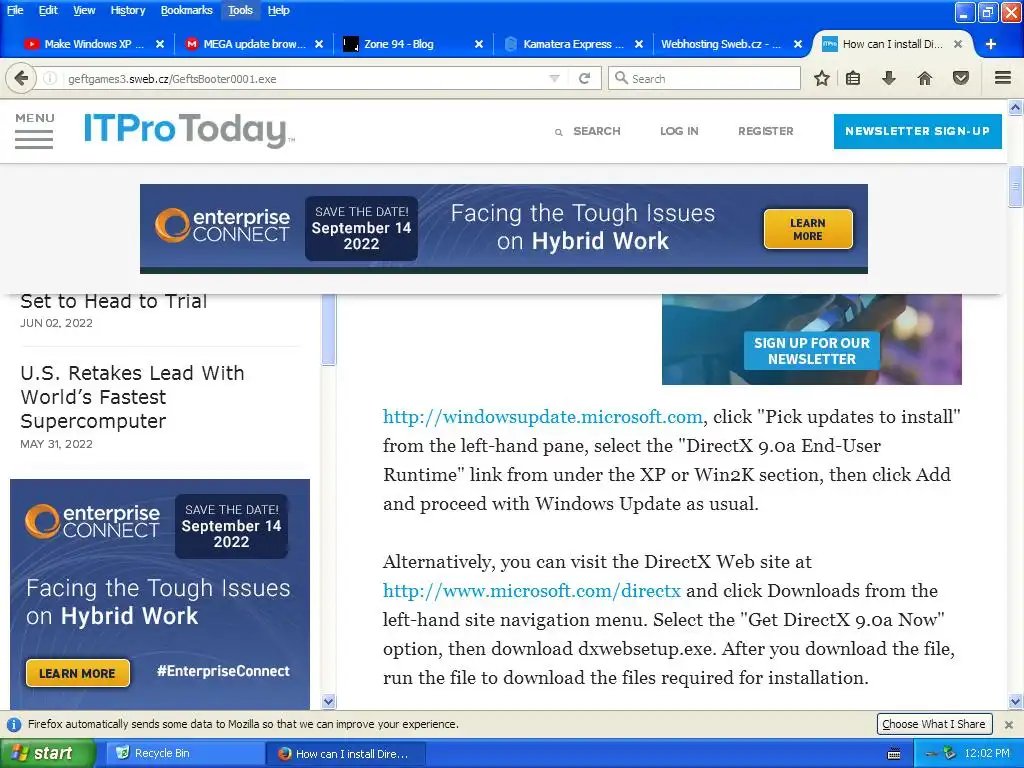Screen dimensions: 1024x768
Task: Go to the Firefox home page icon
Action: 925,78
